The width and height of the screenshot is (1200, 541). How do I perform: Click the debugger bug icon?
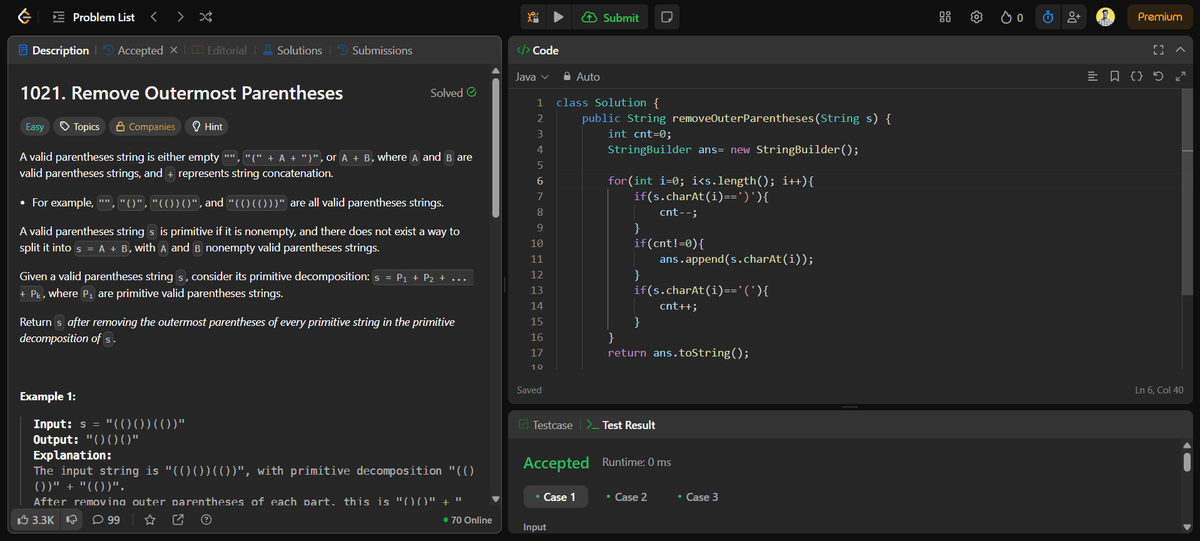pos(533,17)
